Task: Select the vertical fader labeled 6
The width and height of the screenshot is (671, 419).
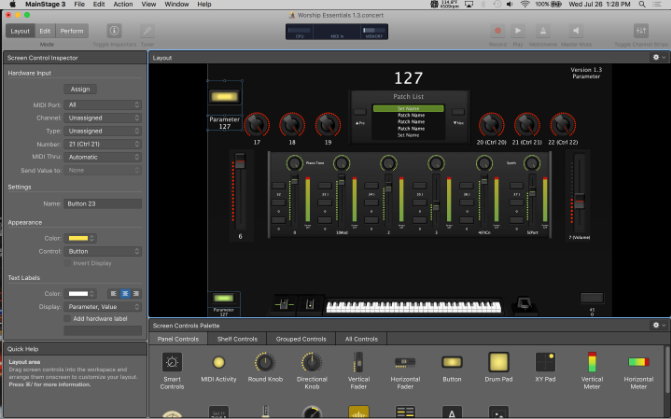Action: 240,191
